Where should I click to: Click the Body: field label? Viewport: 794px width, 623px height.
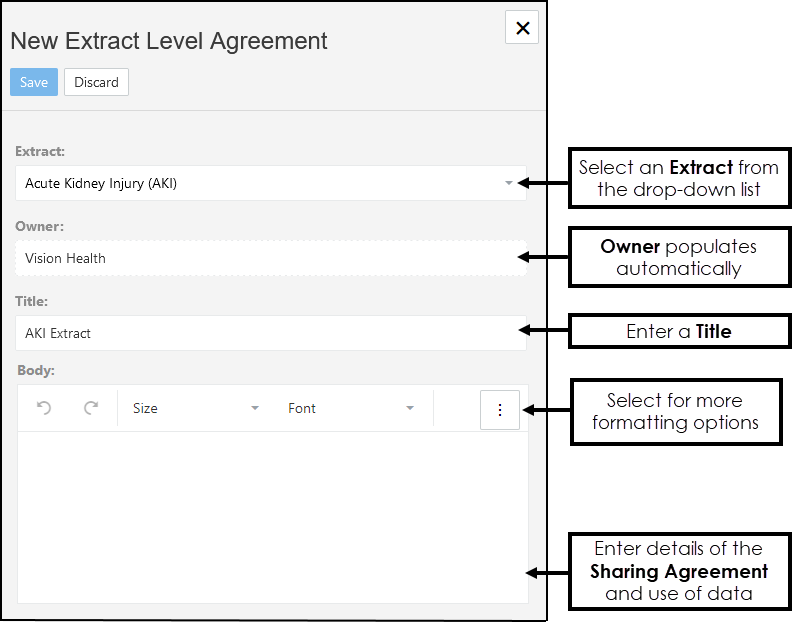36,371
